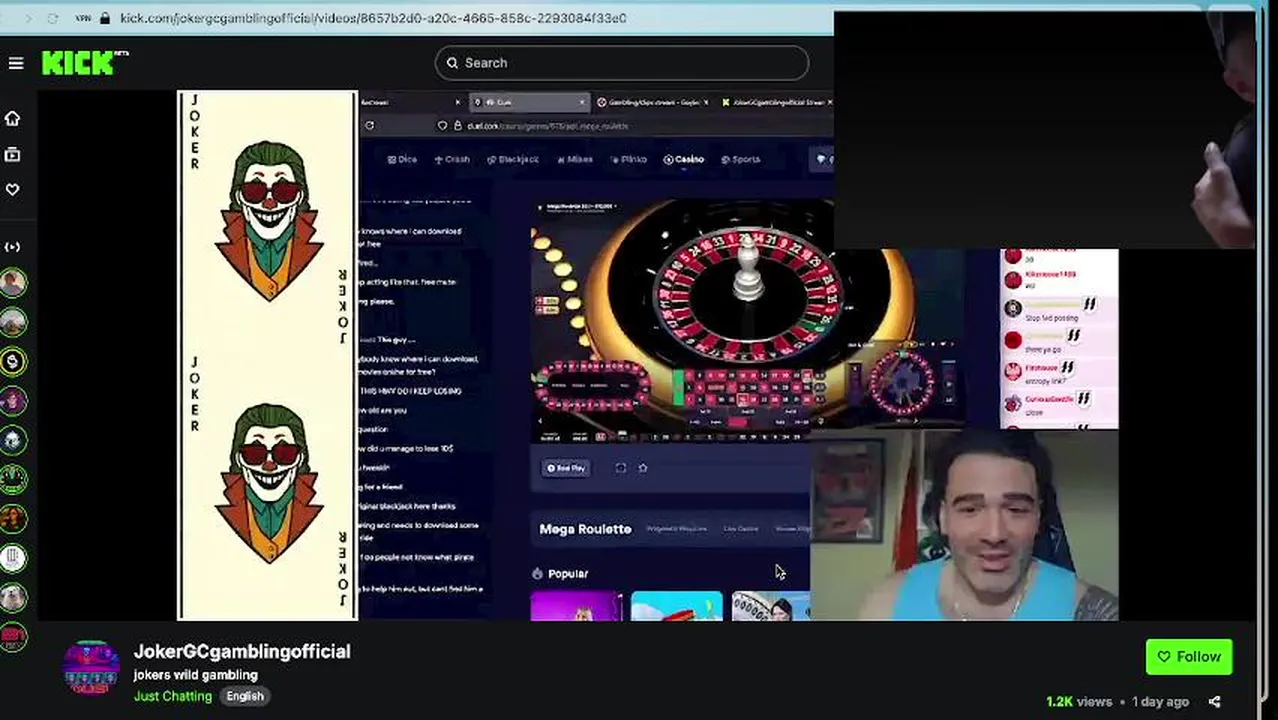
Task: Click the Plinko tab in the streamed casino site
Action: 629,159
